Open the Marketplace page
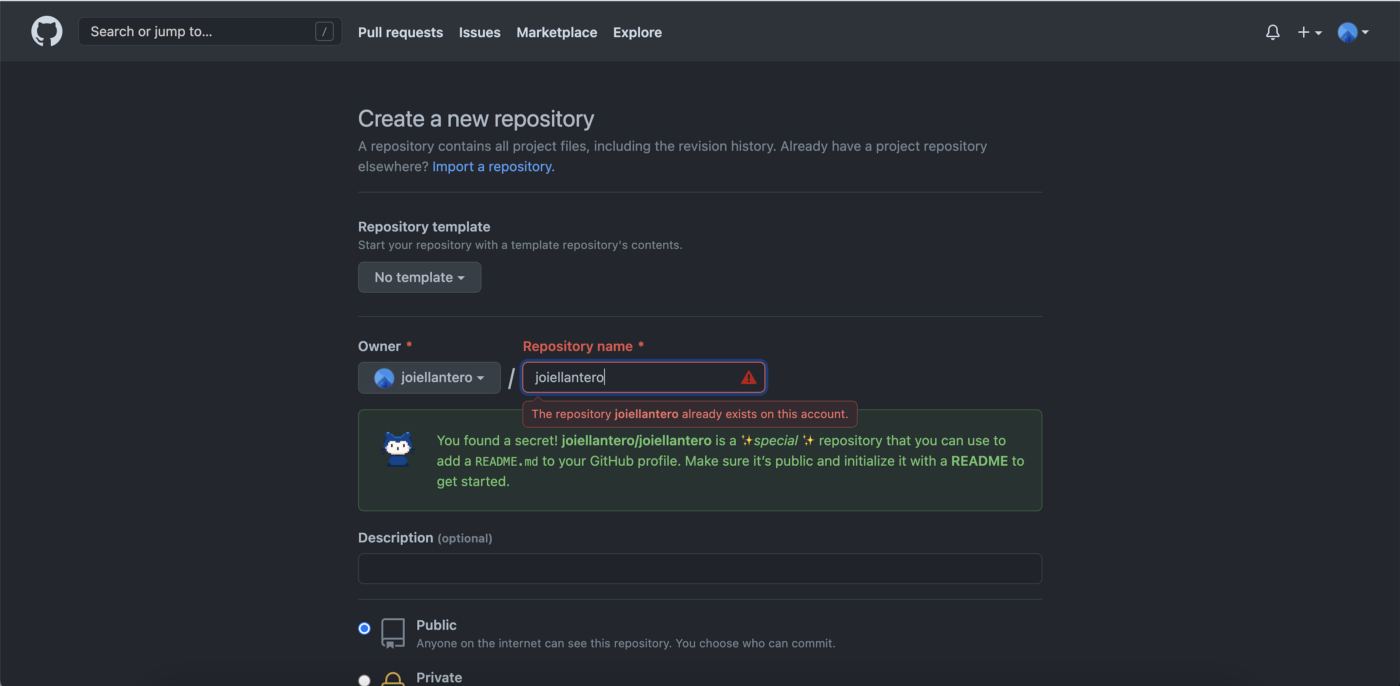1400x686 pixels. tap(556, 32)
